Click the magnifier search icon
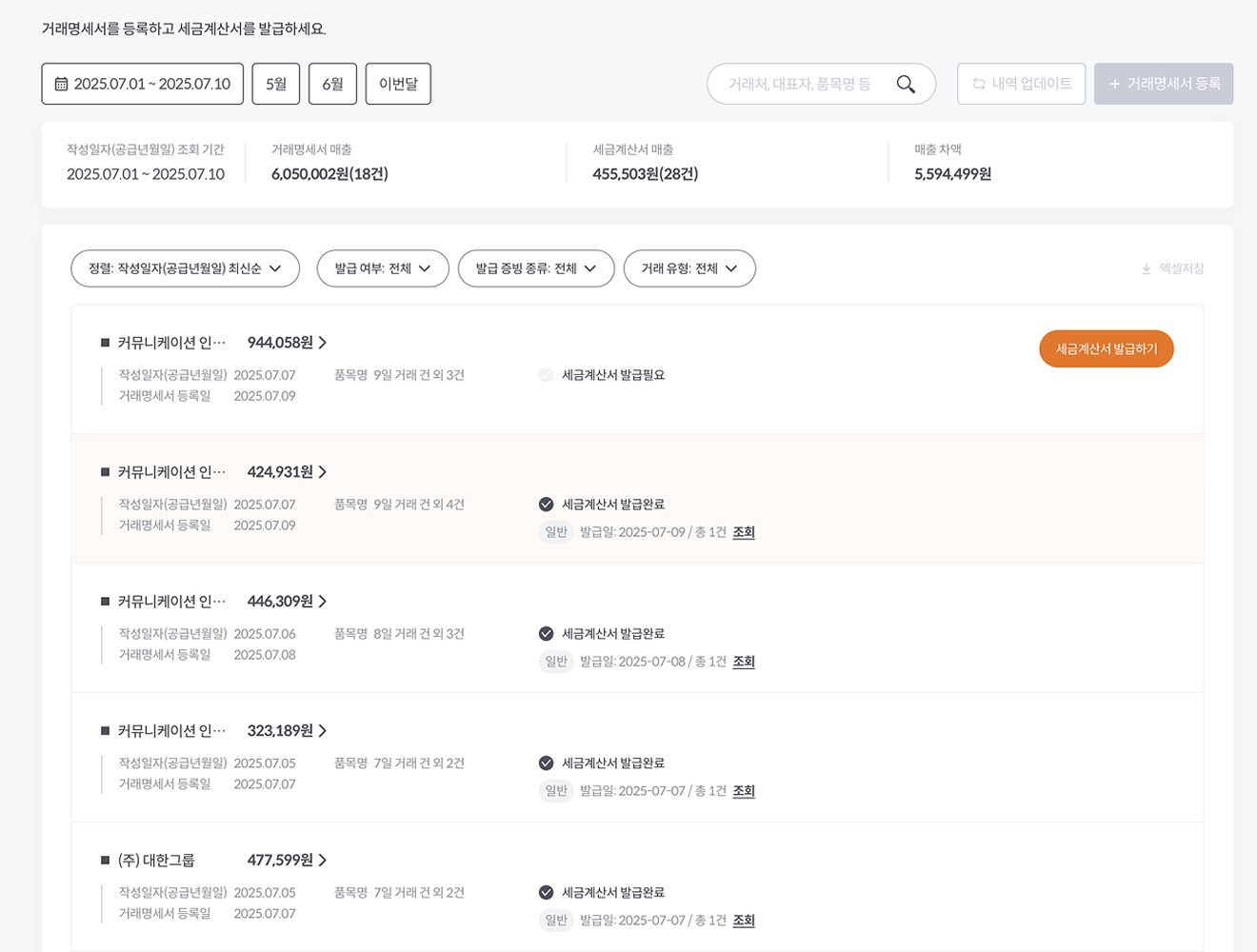1257x952 pixels. pos(906,84)
